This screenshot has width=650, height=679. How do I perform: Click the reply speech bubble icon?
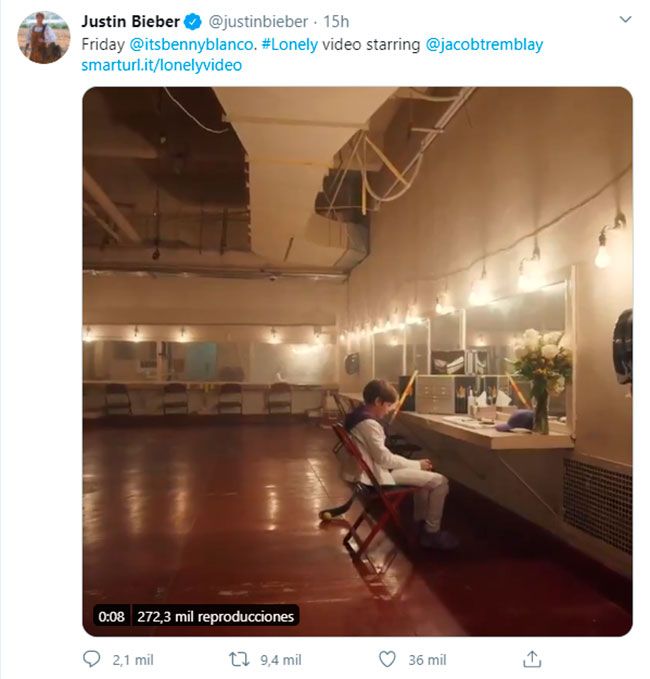click(92, 659)
